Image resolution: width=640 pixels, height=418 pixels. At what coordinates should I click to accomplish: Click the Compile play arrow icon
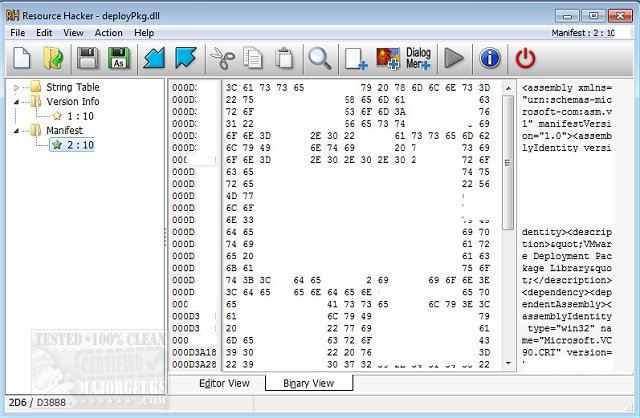coord(453,58)
